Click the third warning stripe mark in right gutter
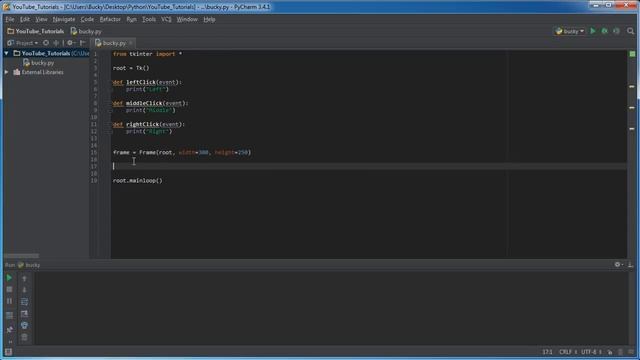 point(632,129)
